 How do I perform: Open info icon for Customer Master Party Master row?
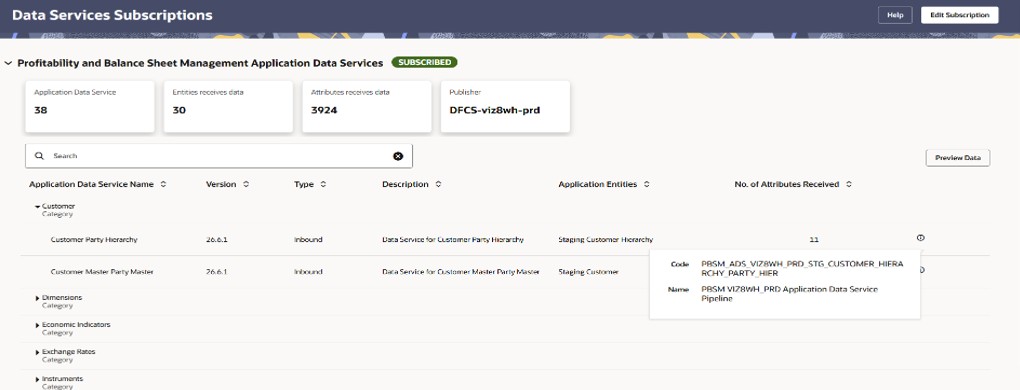click(x=922, y=270)
